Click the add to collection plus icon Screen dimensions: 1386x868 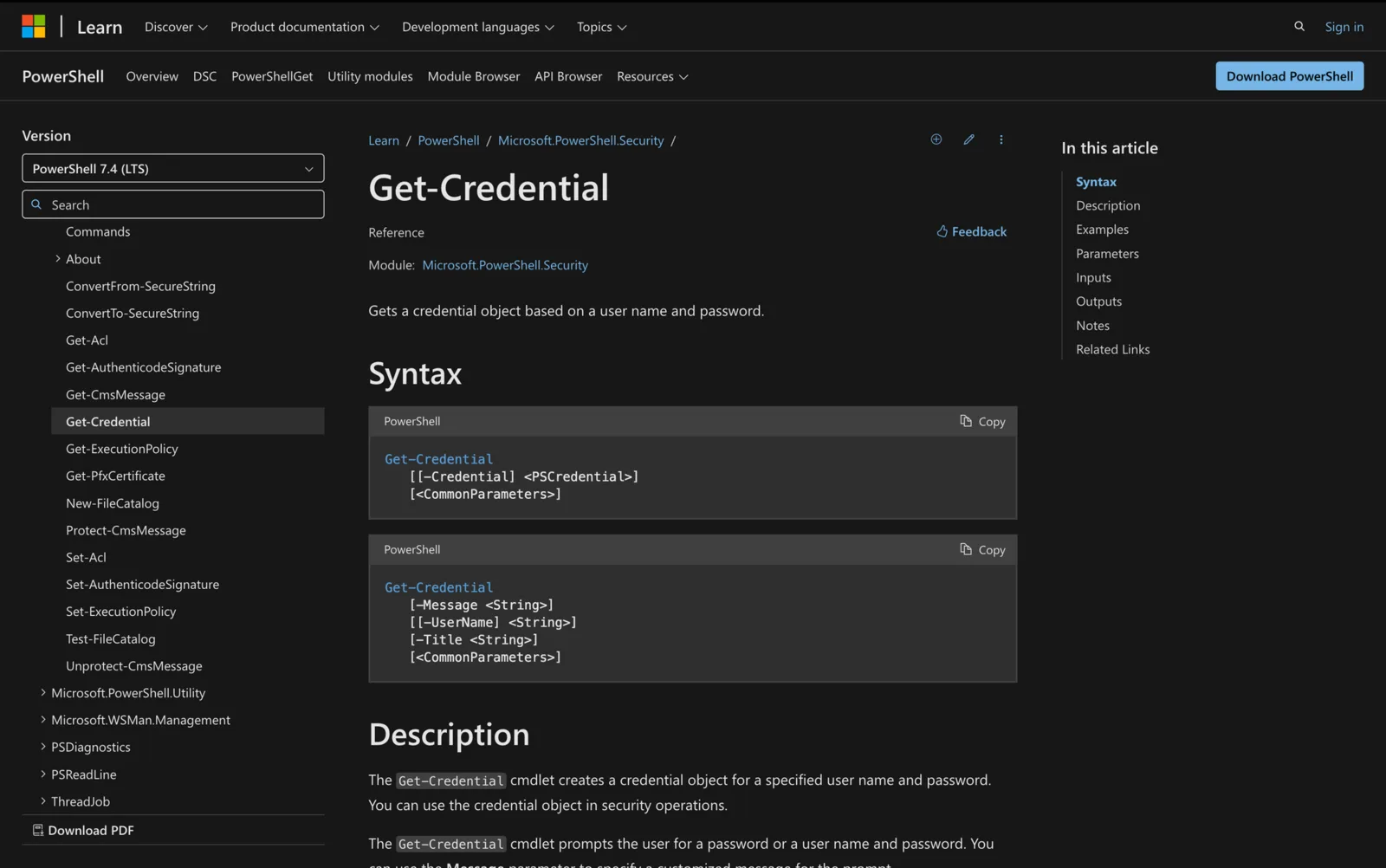(936, 139)
